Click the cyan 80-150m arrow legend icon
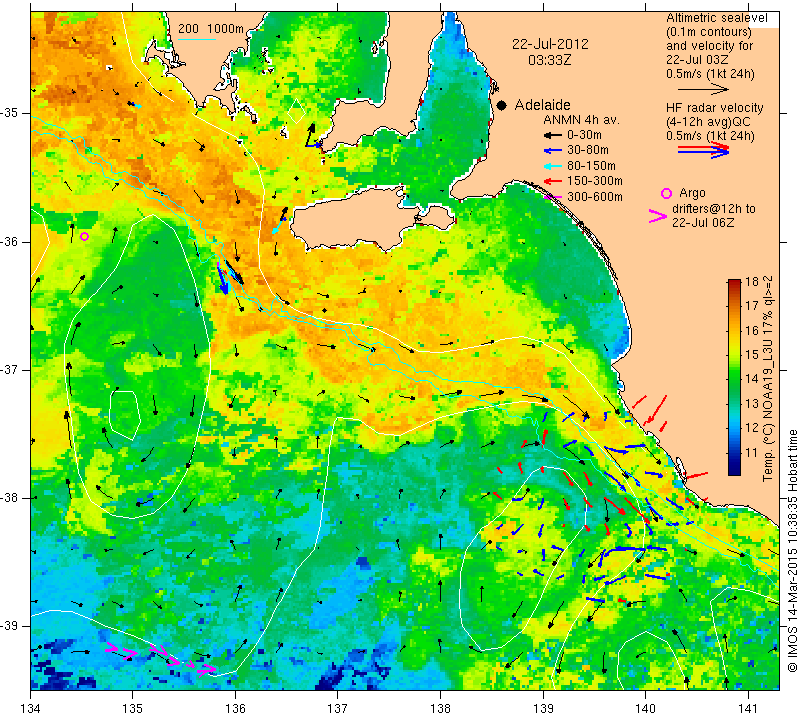 click(x=552, y=166)
